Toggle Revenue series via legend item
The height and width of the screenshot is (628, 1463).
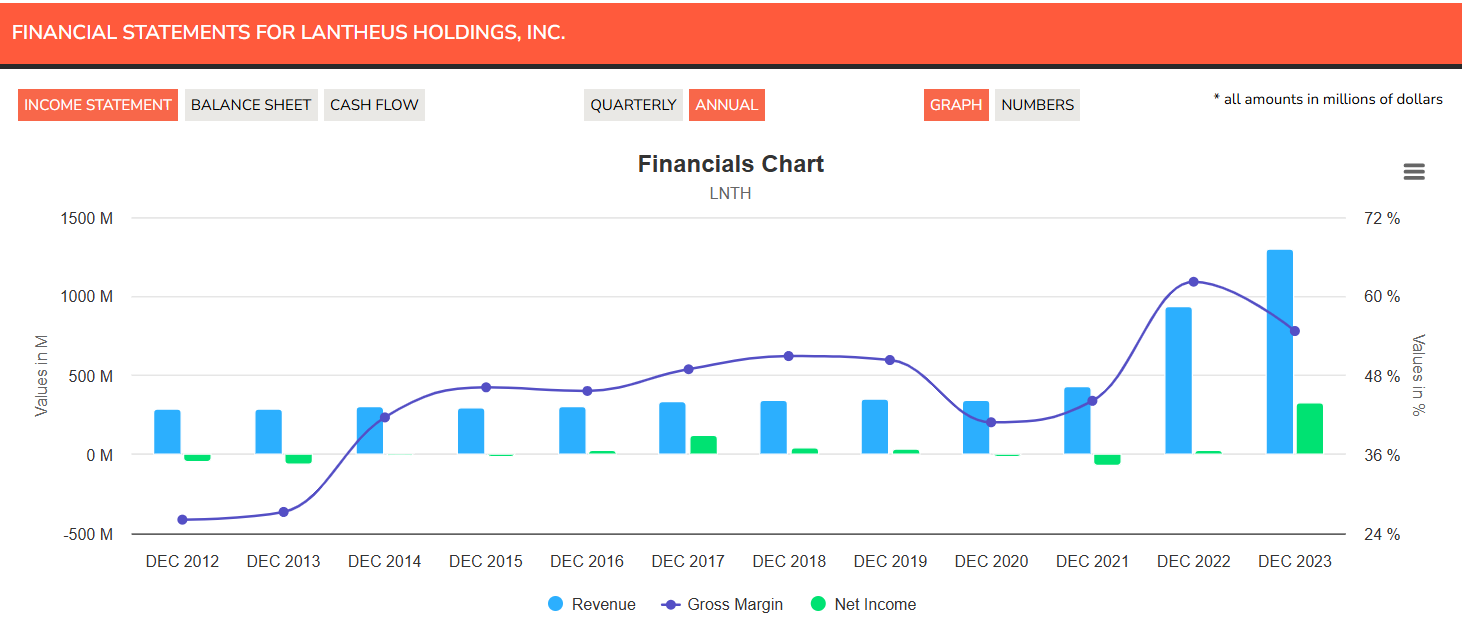tap(592, 604)
